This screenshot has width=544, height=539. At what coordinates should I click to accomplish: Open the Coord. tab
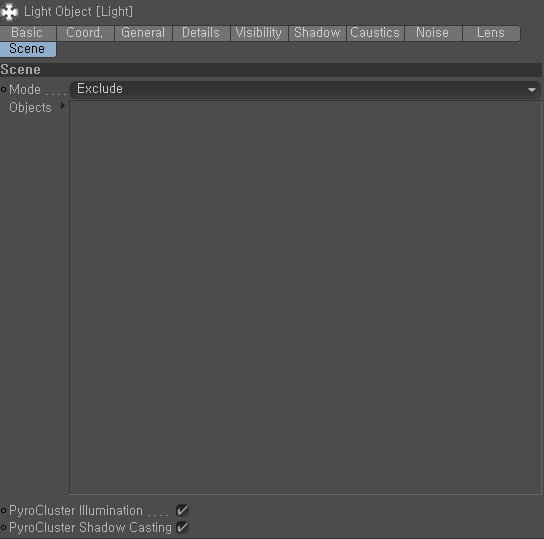85,33
